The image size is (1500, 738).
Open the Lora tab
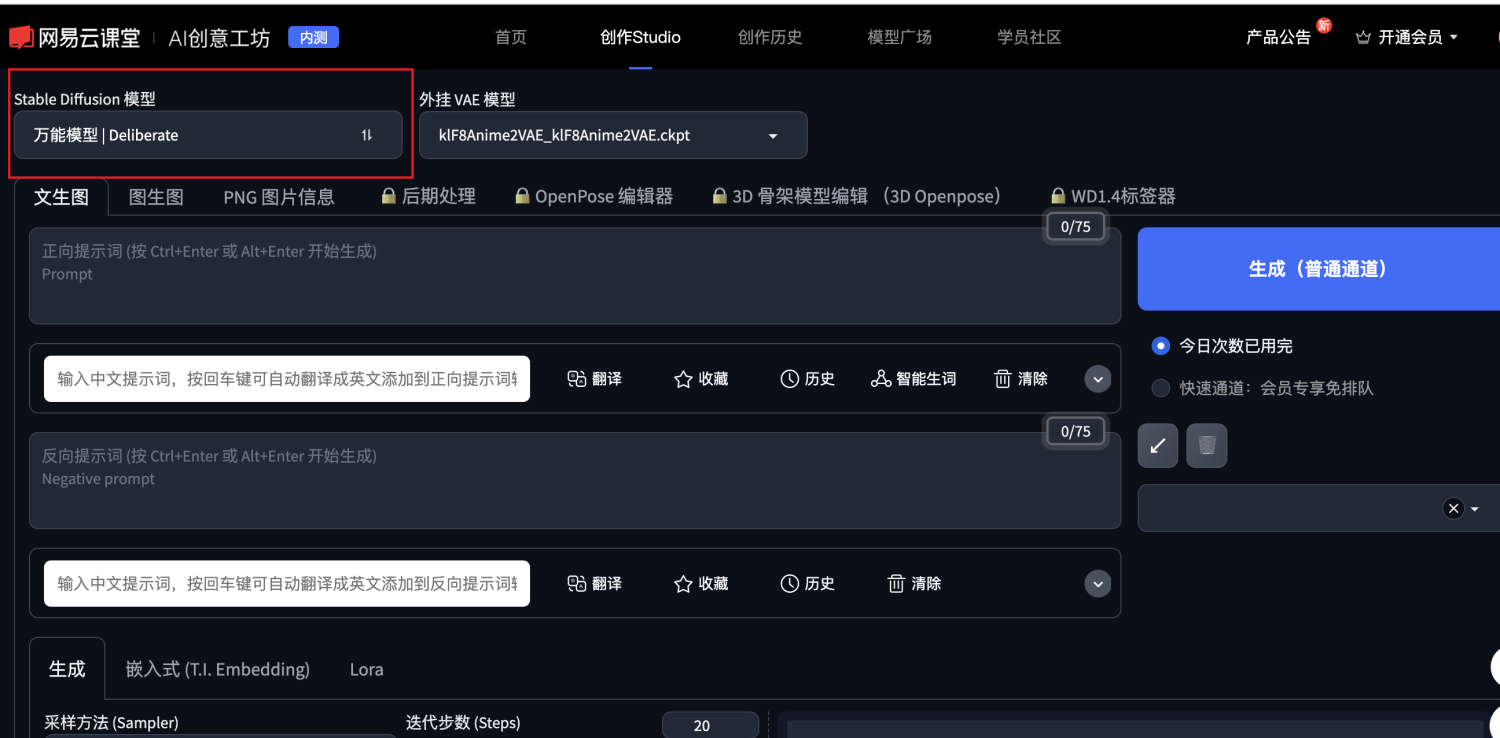pyautogui.click(x=366, y=670)
